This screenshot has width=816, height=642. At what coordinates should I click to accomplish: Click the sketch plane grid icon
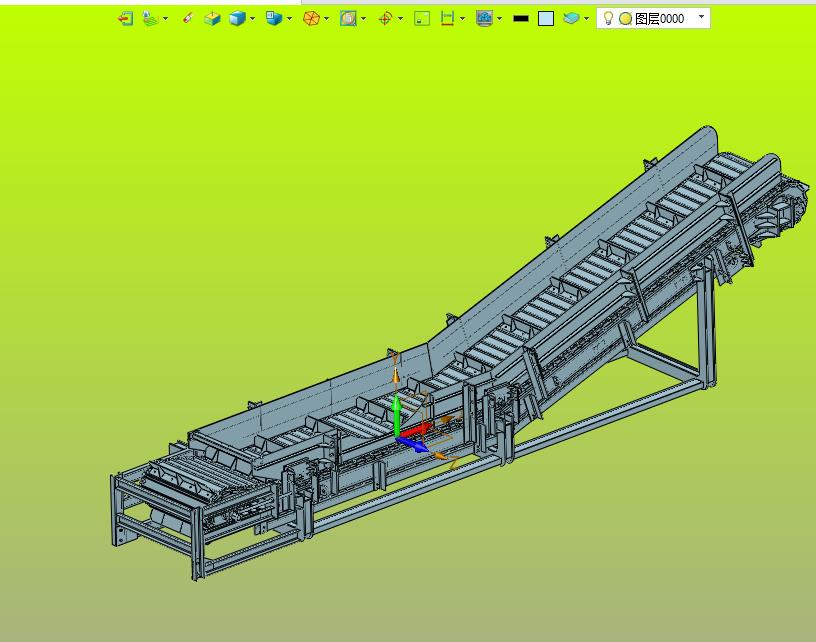coord(150,19)
